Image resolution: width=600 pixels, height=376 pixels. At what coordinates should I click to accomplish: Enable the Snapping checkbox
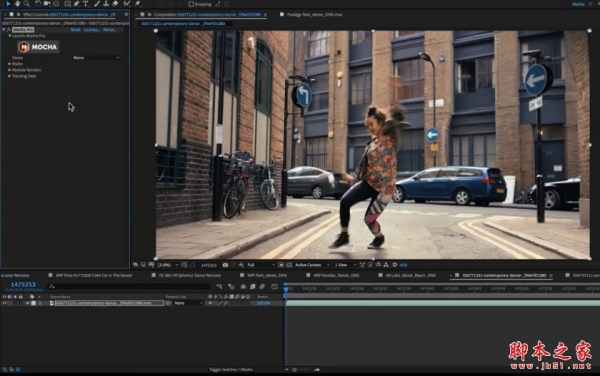tap(191, 4)
